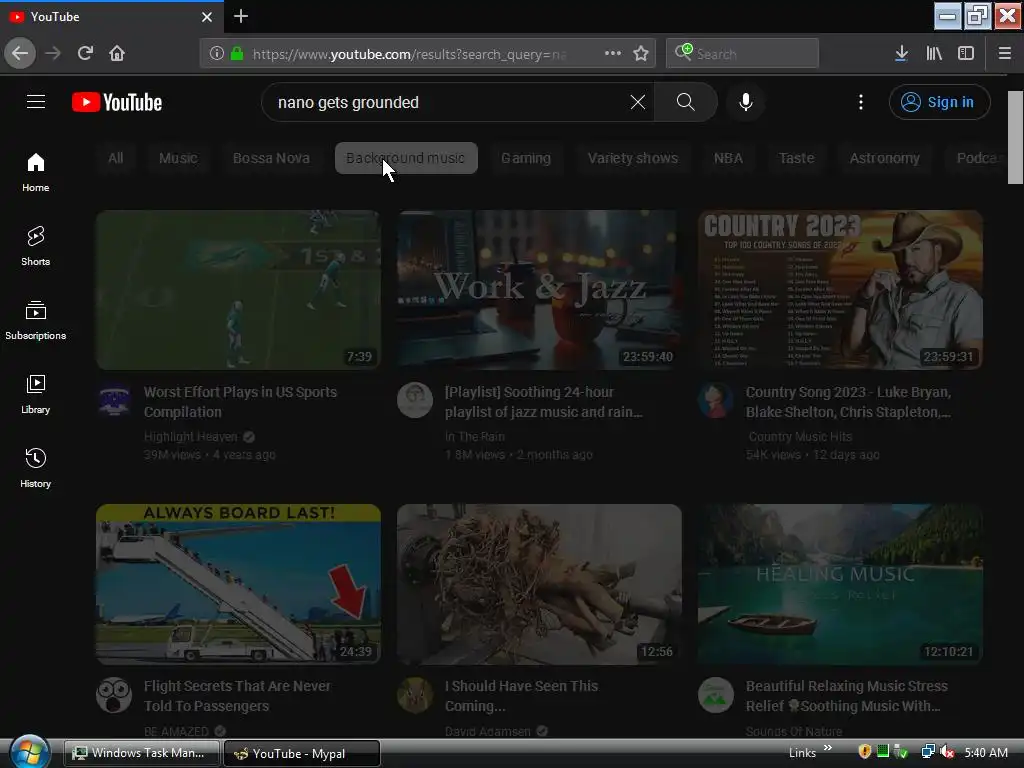
Task: Open Work & Jazz playlist thumbnail
Action: click(539, 290)
